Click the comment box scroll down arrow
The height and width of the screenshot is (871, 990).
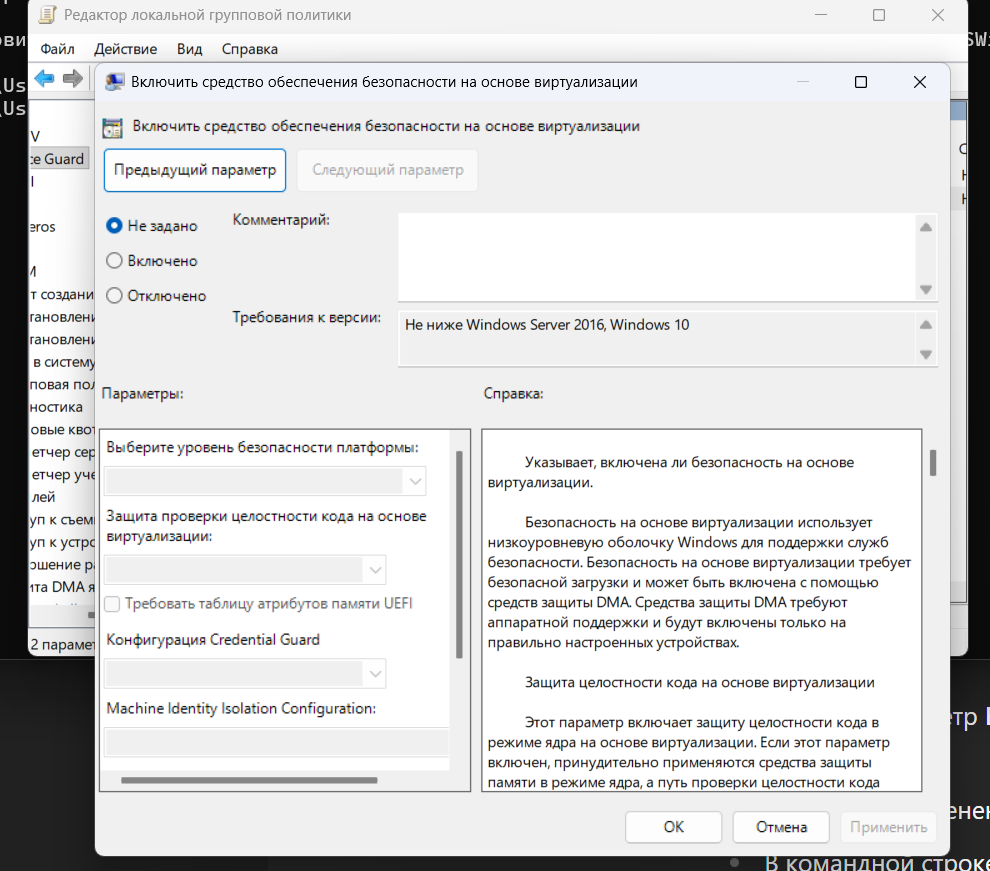click(x=926, y=289)
